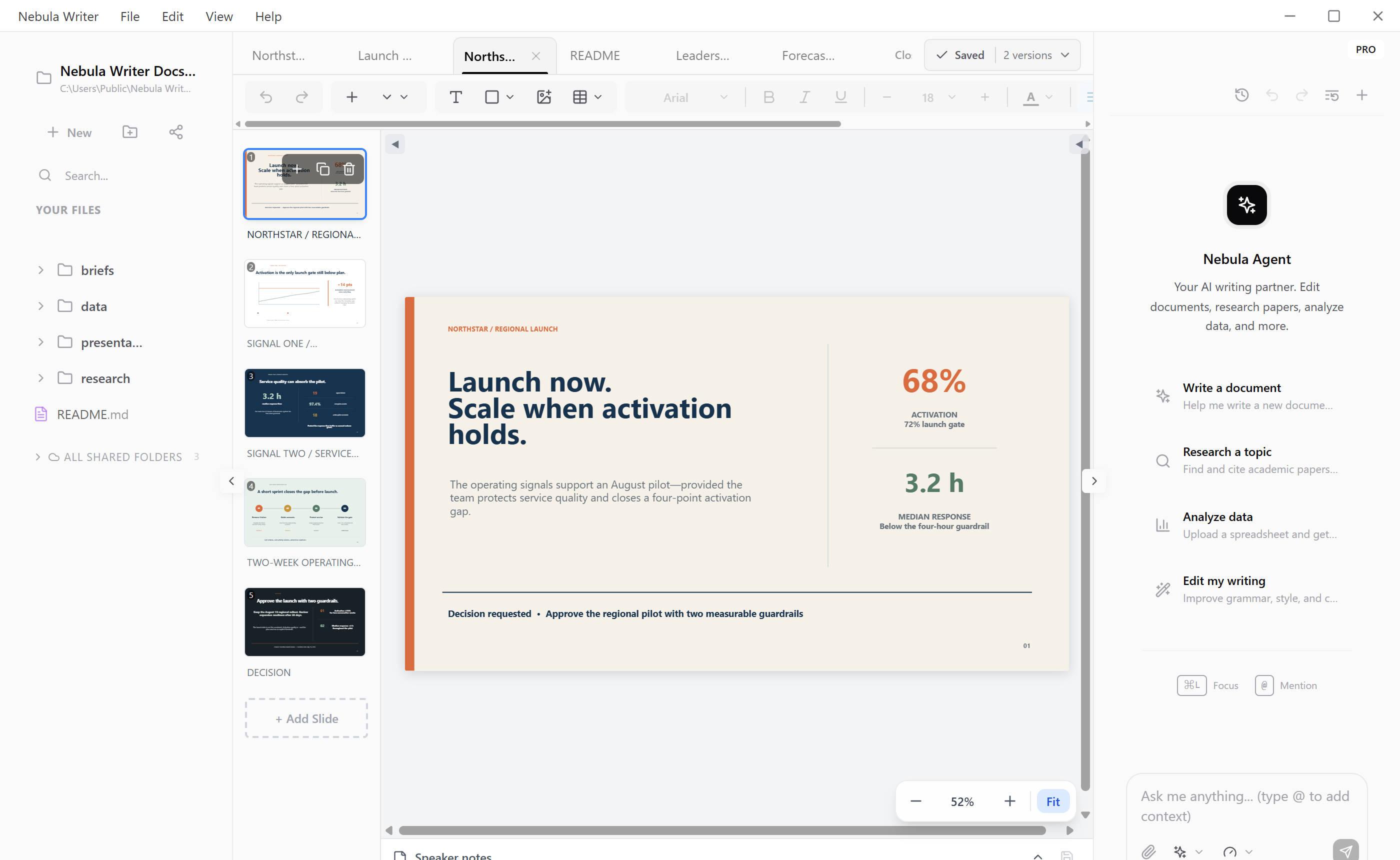Apply underline formatting
1400x860 pixels.
pos(840,97)
